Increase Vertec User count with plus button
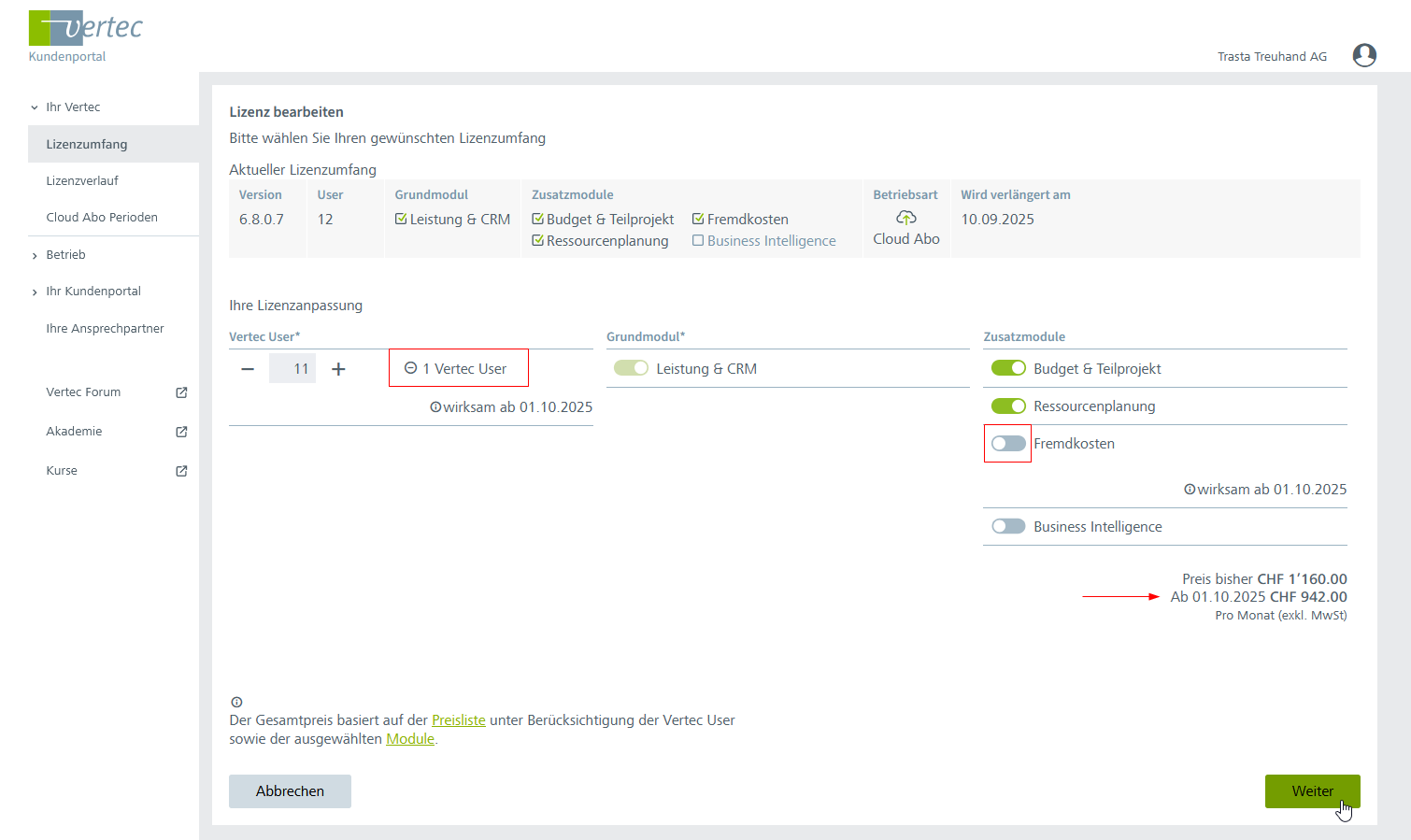1411x840 pixels. (x=338, y=369)
